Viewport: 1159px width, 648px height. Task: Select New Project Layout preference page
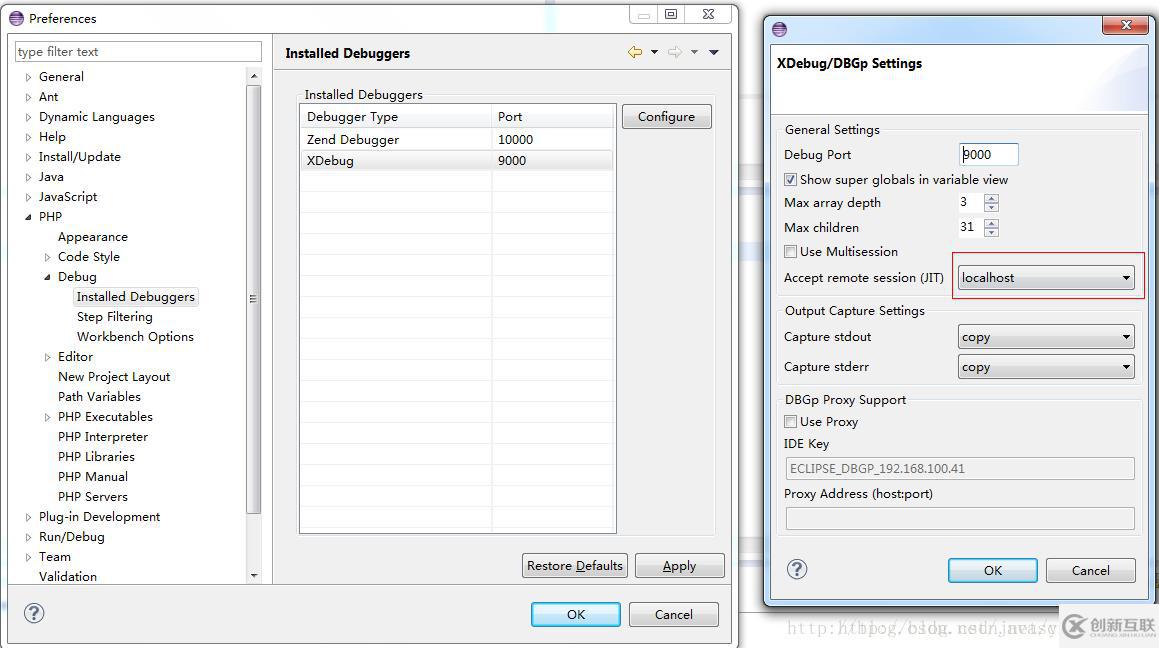(114, 377)
